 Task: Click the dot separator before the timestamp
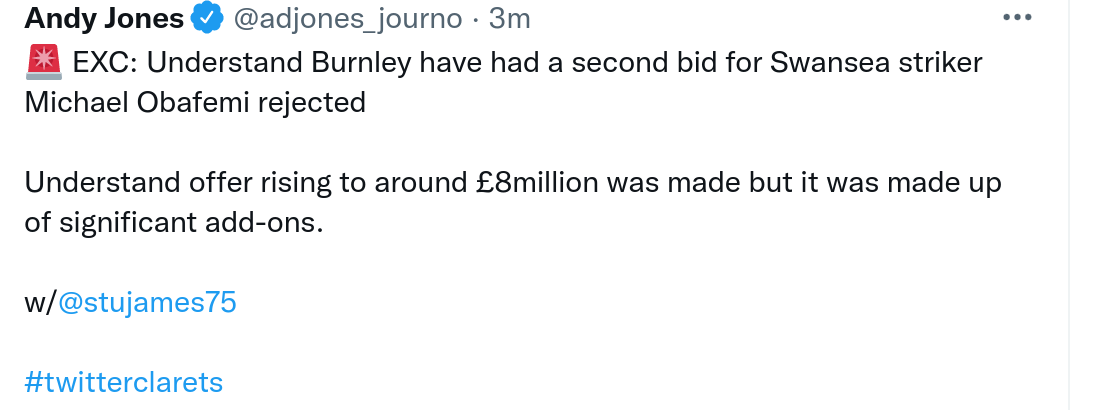[x=475, y=19]
